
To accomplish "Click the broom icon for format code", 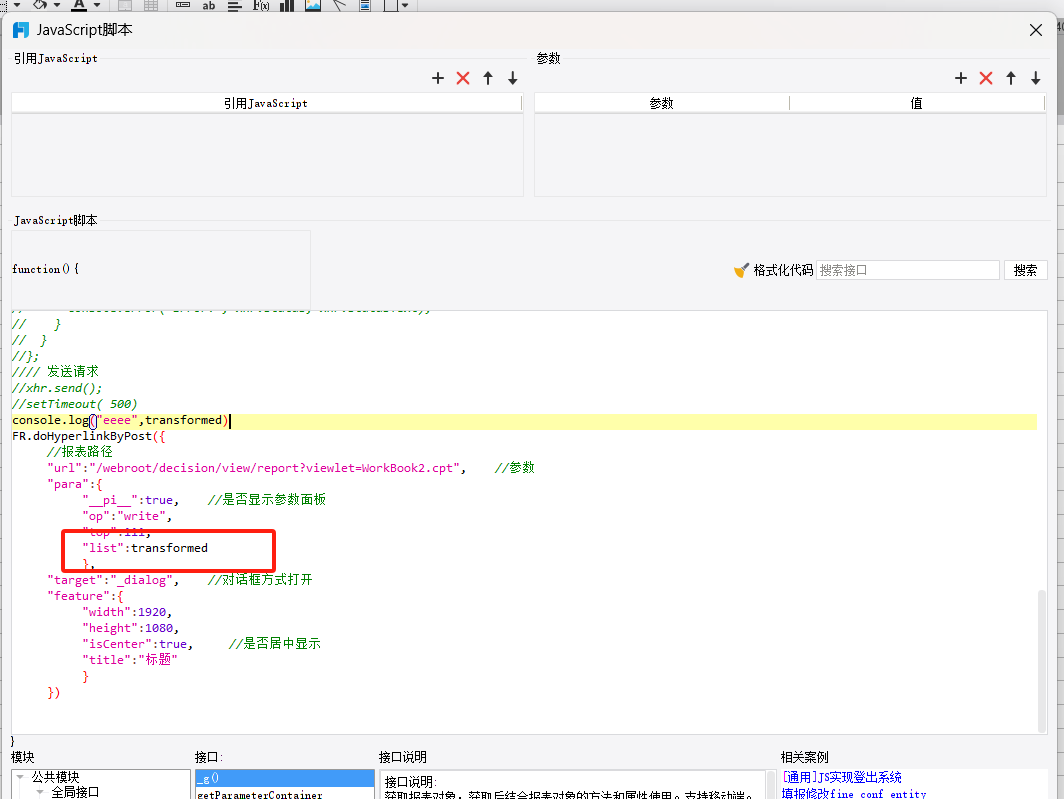I will 741,270.
